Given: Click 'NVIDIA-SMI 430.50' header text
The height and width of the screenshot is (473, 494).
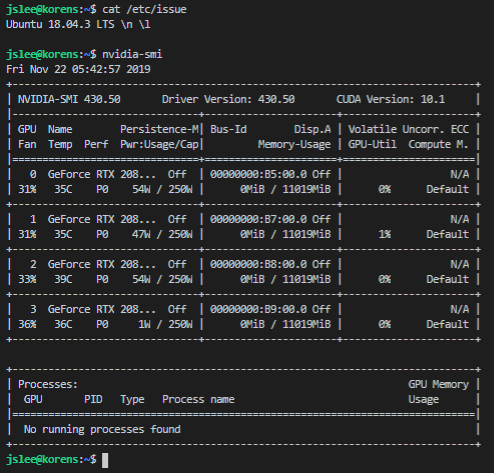Looking at the screenshot, I should coord(69,99).
